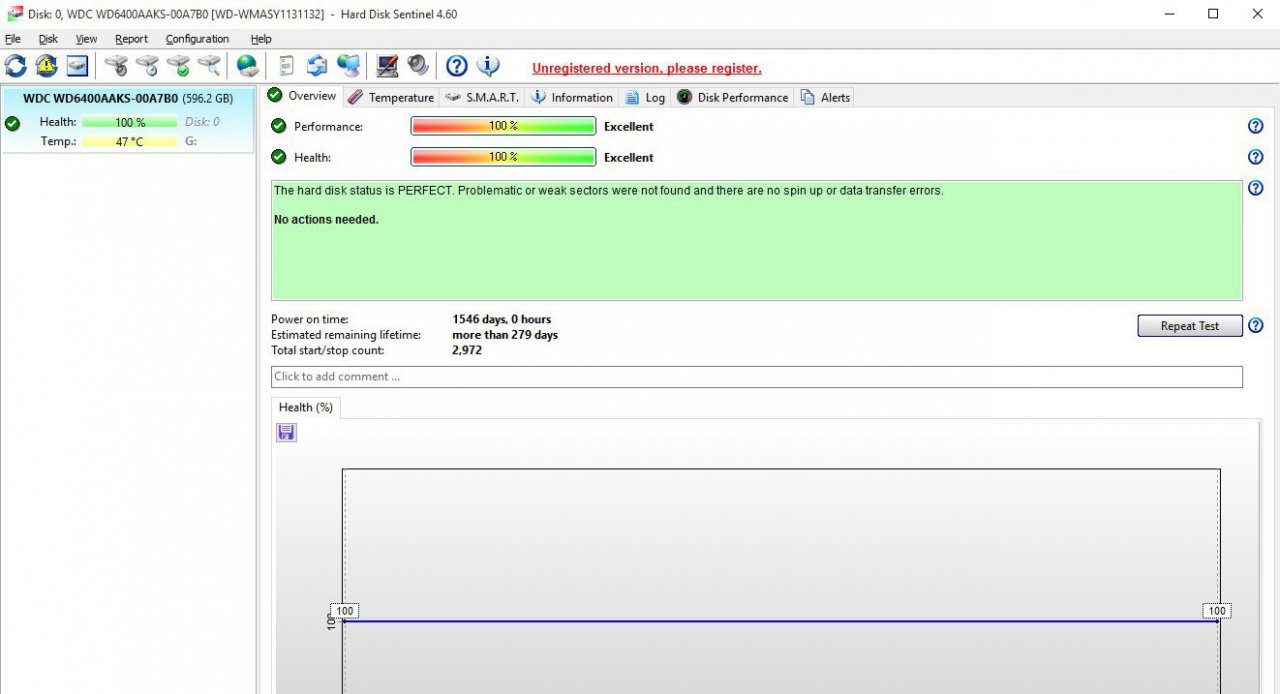Open the Report menu

click(x=131, y=39)
